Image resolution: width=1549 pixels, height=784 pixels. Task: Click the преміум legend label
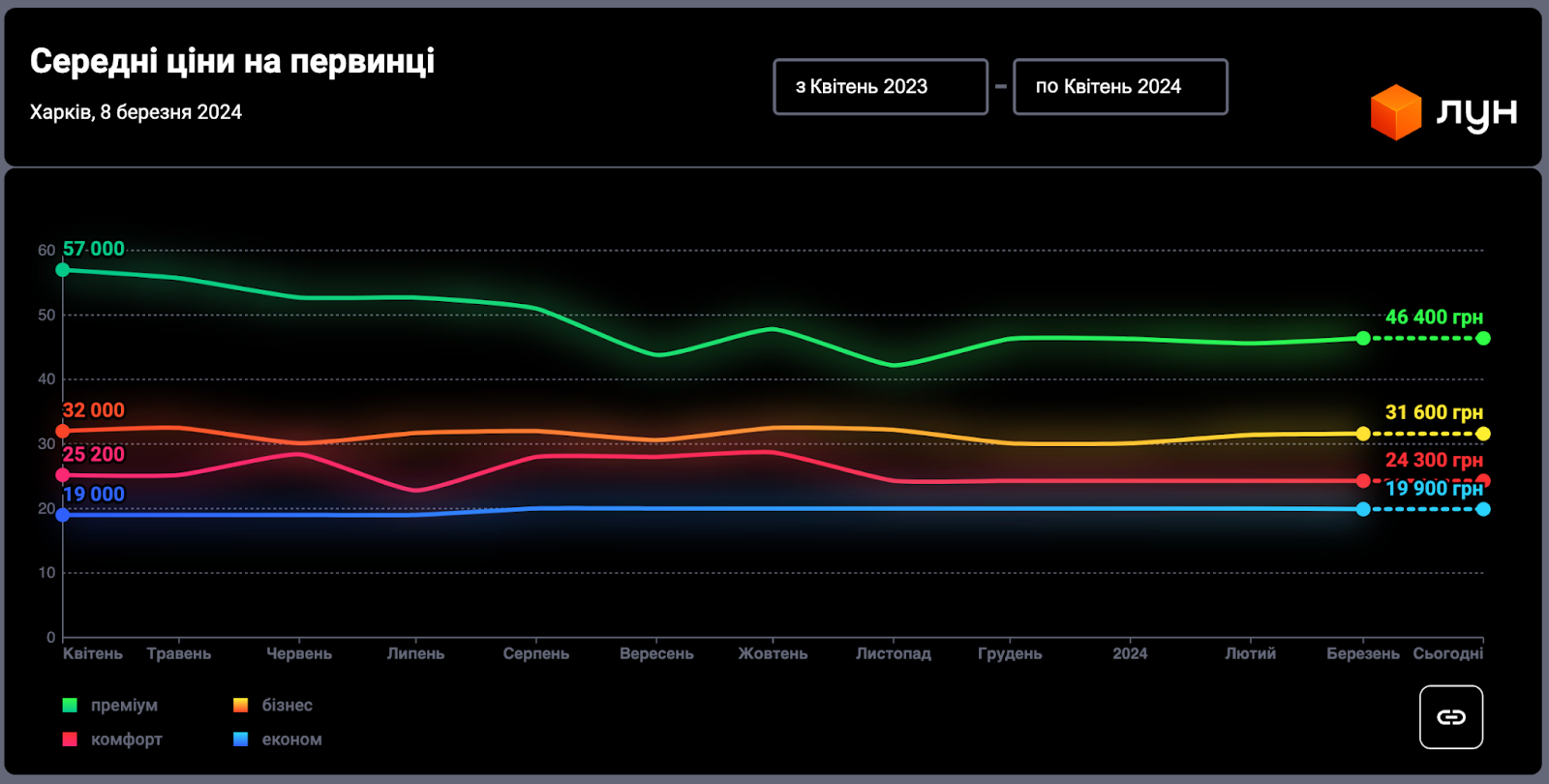tap(124, 706)
